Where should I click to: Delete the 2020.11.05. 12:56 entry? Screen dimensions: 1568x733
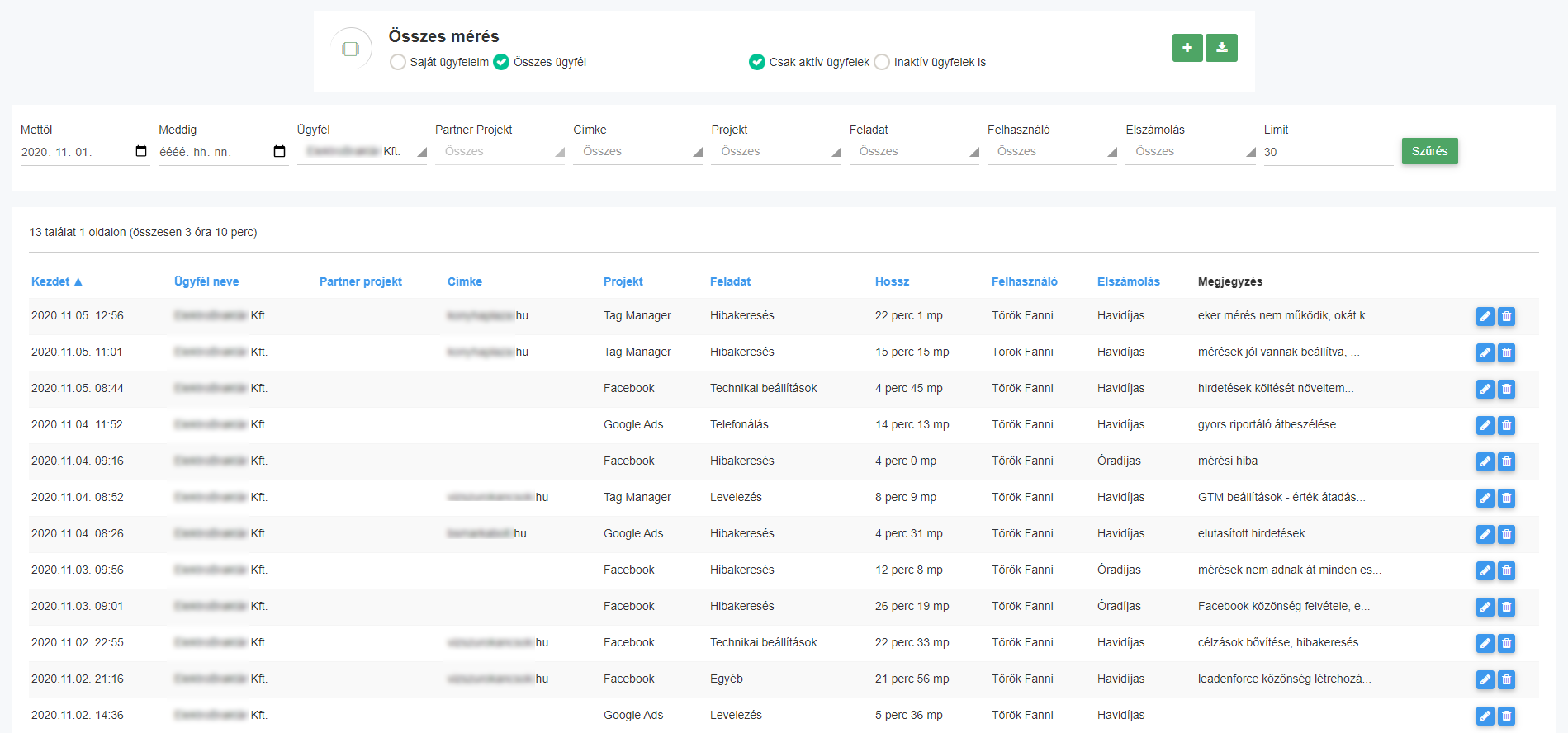coord(1506,316)
